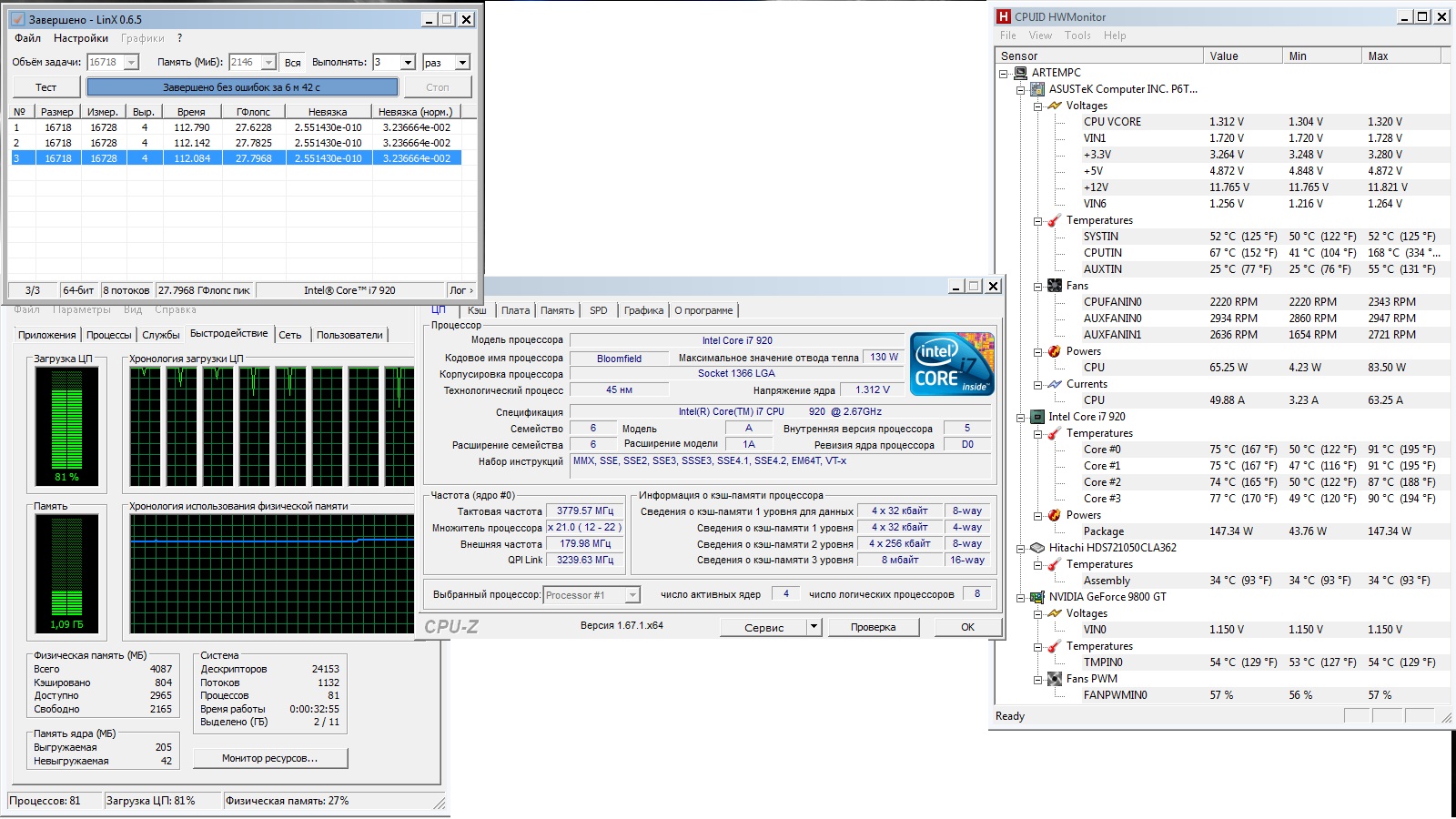Click the Max column header in HWMonitor

point(1401,56)
